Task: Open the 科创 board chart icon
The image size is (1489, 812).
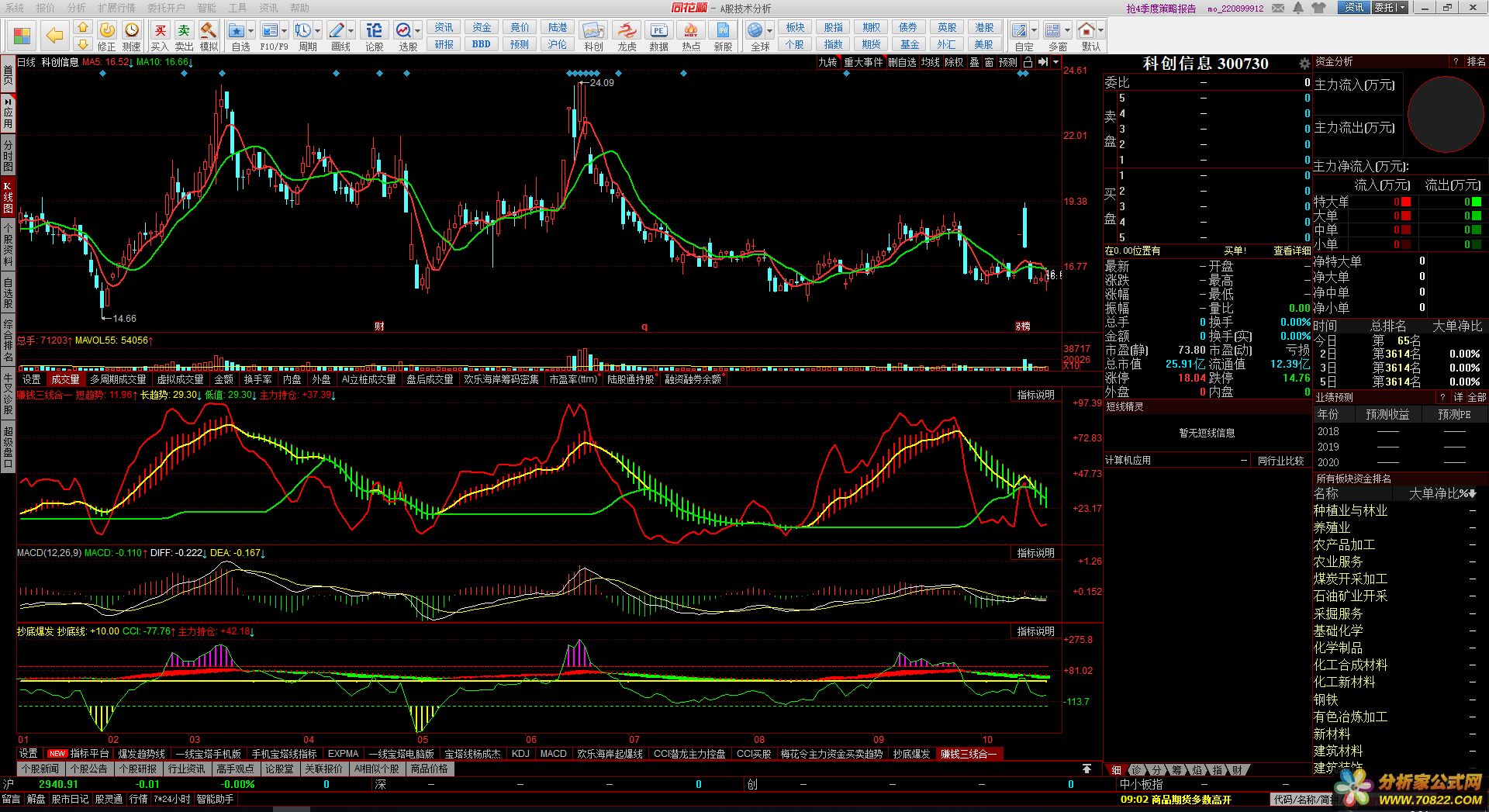Action: click(x=593, y=30)
